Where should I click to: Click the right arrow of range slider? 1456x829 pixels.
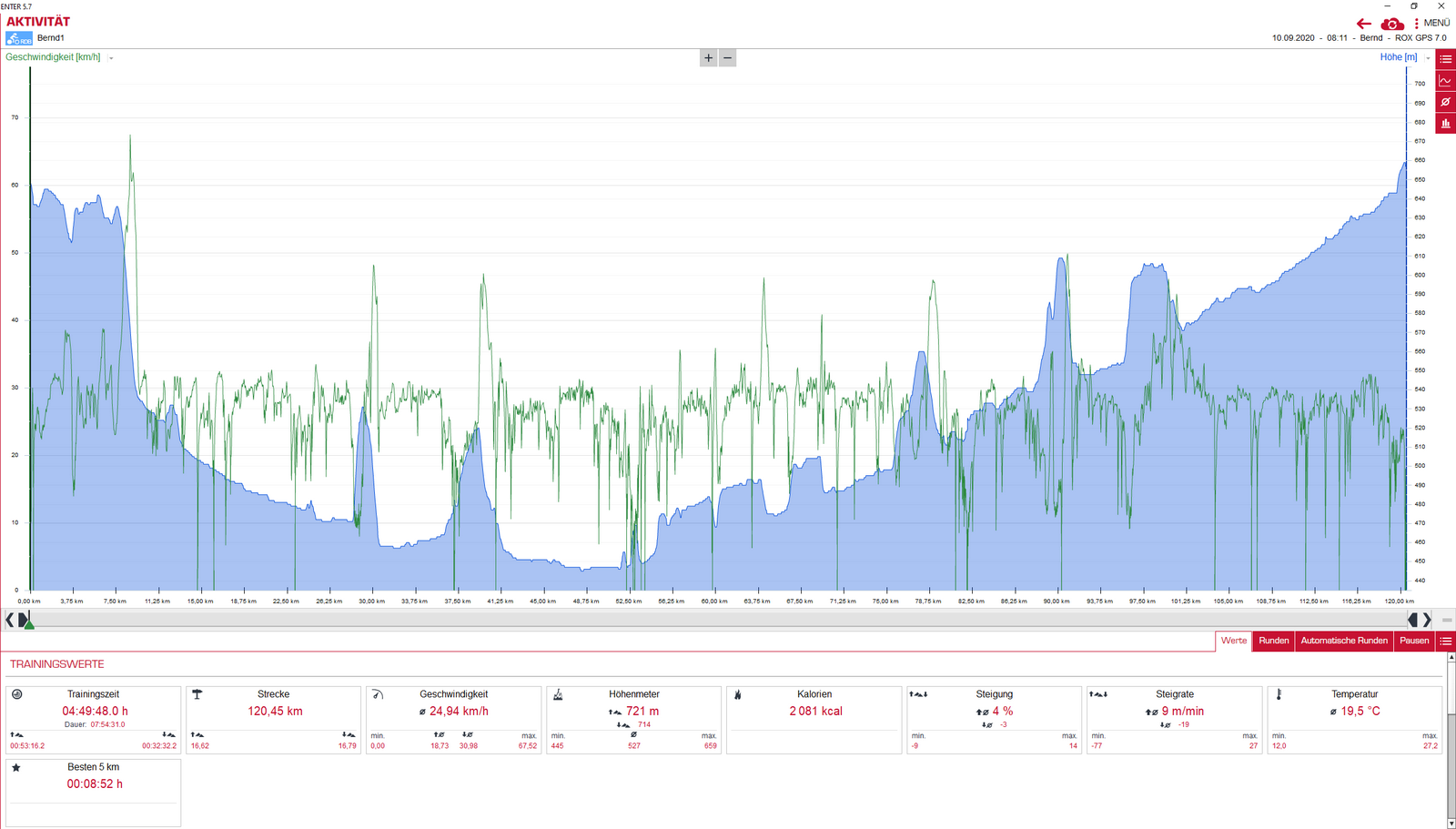tap(1427, 620)
